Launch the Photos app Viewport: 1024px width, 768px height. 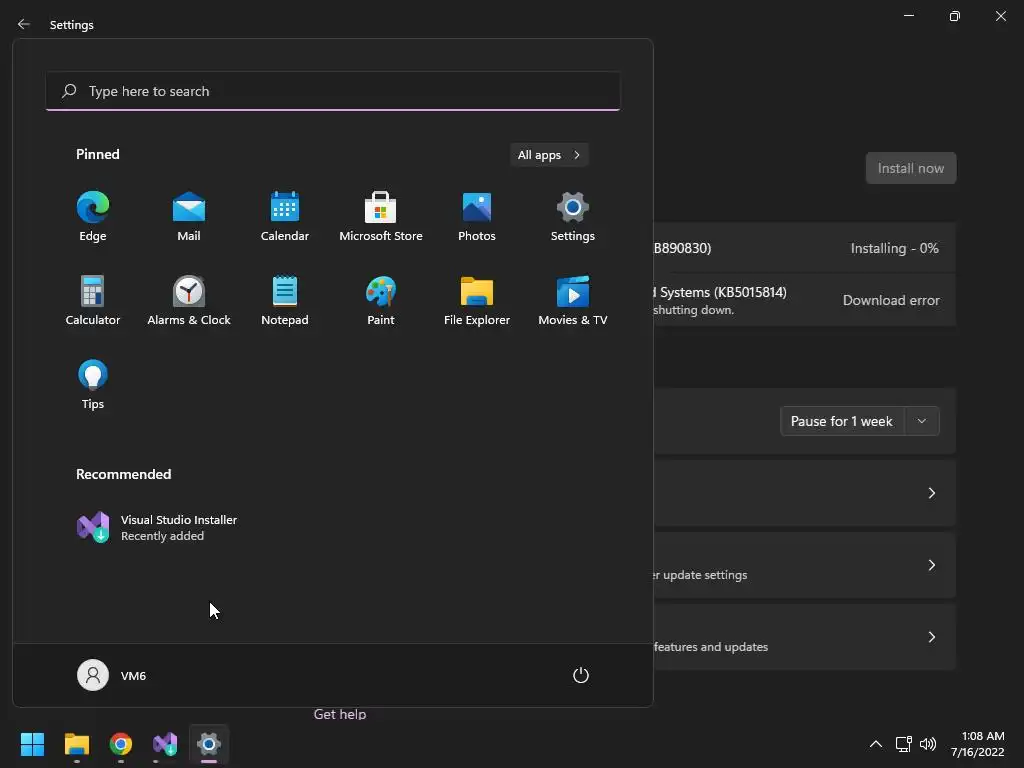pos(477,216)
